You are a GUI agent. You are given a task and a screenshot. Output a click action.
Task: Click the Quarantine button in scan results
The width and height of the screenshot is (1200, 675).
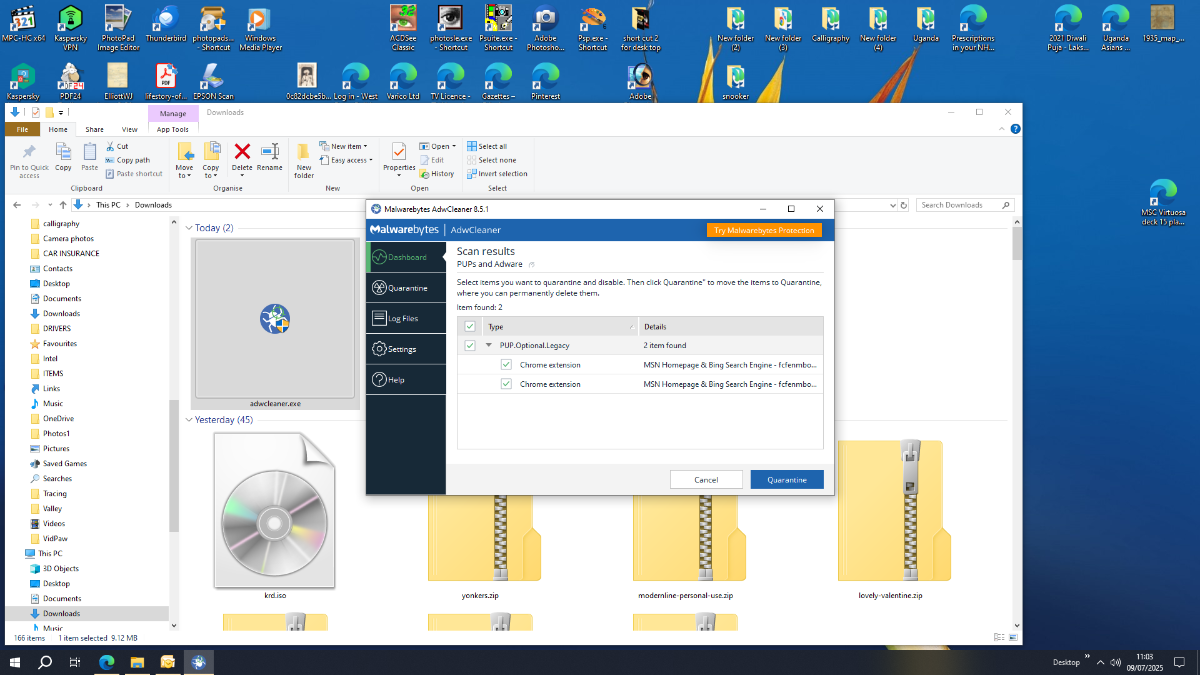click(x=787, y=480)
